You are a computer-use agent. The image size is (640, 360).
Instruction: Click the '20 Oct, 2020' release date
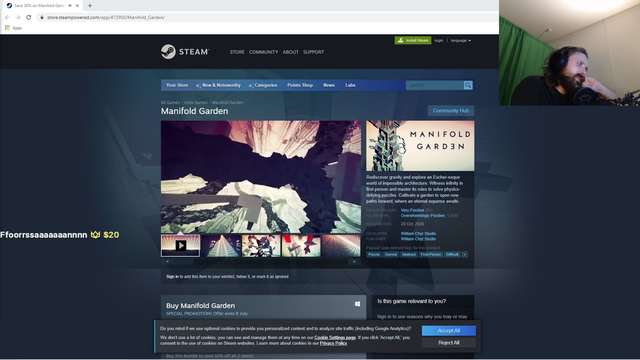(412, 224)
